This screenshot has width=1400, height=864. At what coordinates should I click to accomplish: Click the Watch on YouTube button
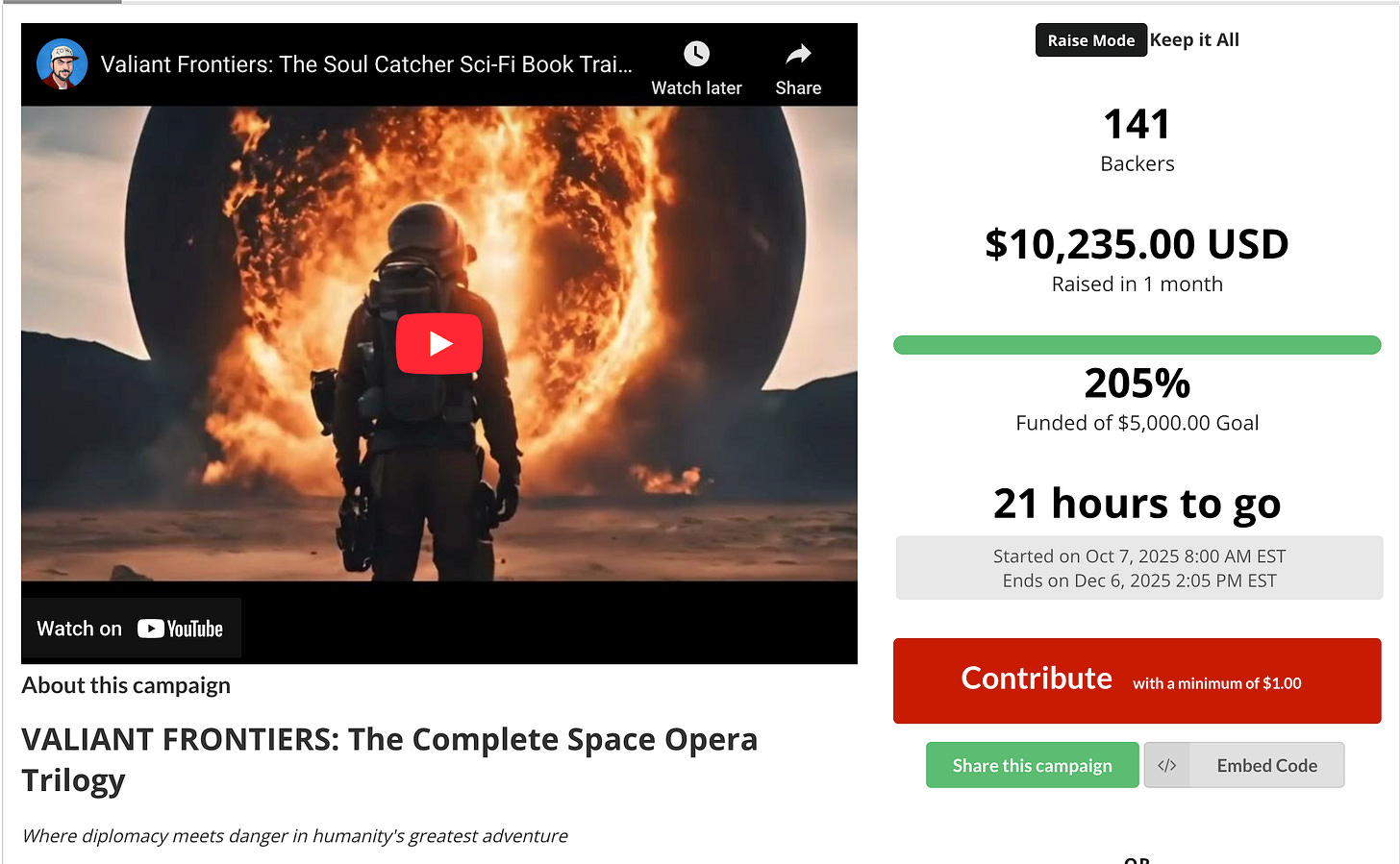131,629
